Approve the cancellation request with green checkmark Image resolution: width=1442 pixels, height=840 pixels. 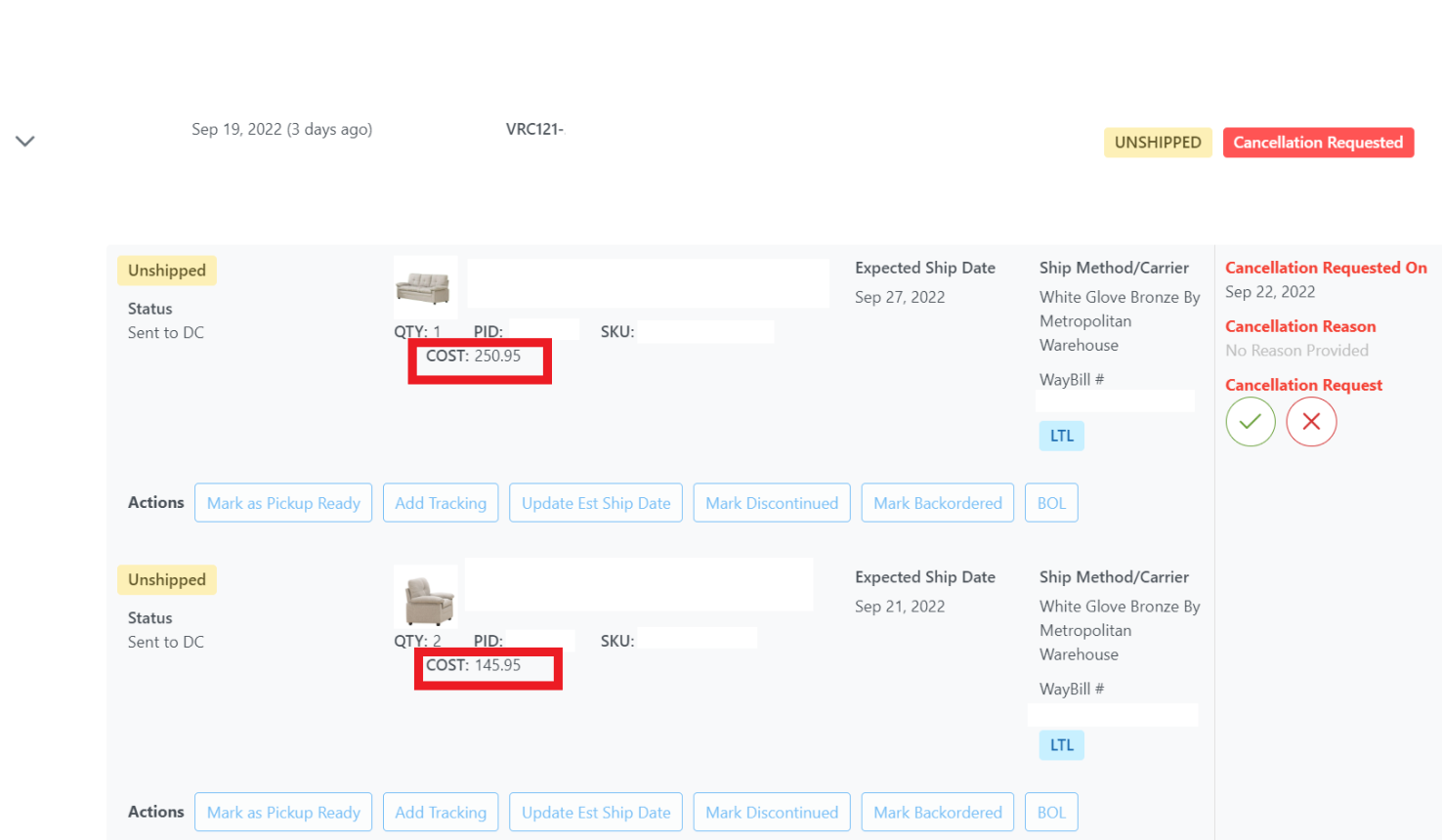pos(1251,422)
